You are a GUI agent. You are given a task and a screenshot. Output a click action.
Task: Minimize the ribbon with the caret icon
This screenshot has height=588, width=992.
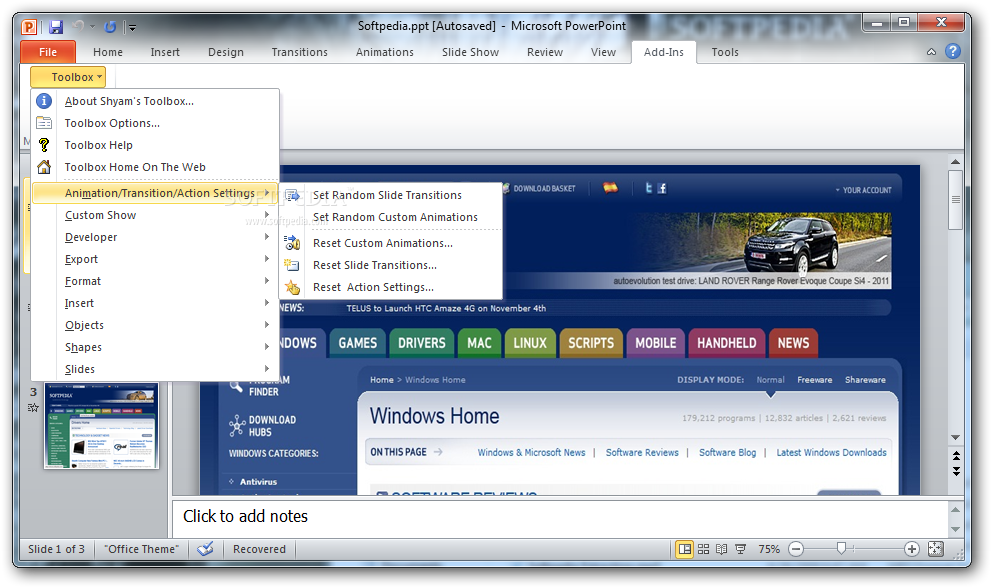click(931, 52)
